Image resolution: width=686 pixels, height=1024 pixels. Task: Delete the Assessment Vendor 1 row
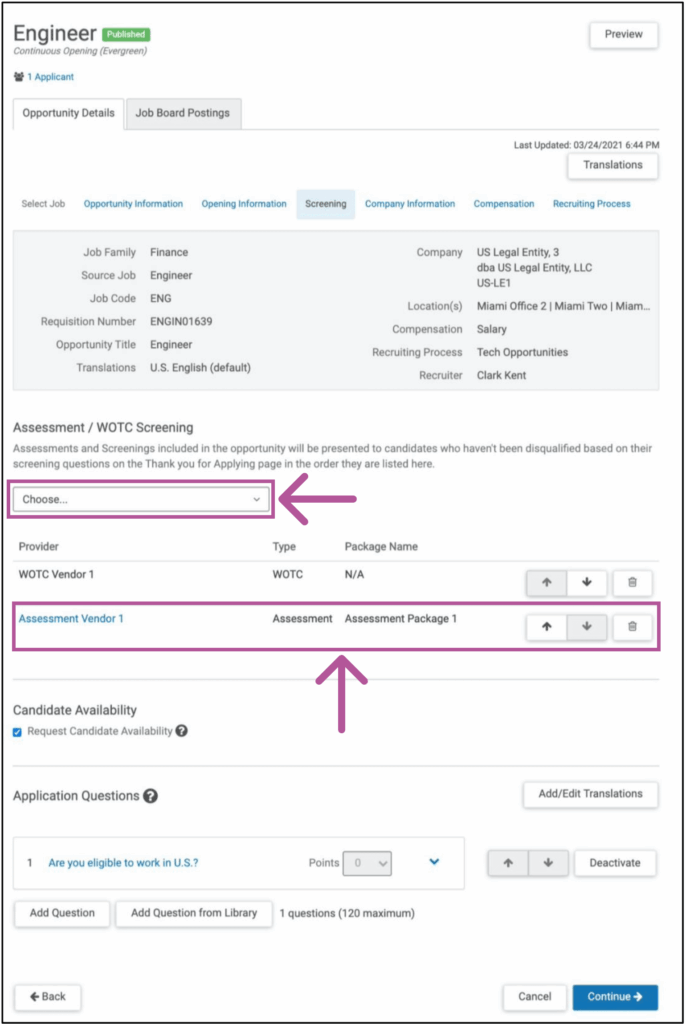pos(632,627)
